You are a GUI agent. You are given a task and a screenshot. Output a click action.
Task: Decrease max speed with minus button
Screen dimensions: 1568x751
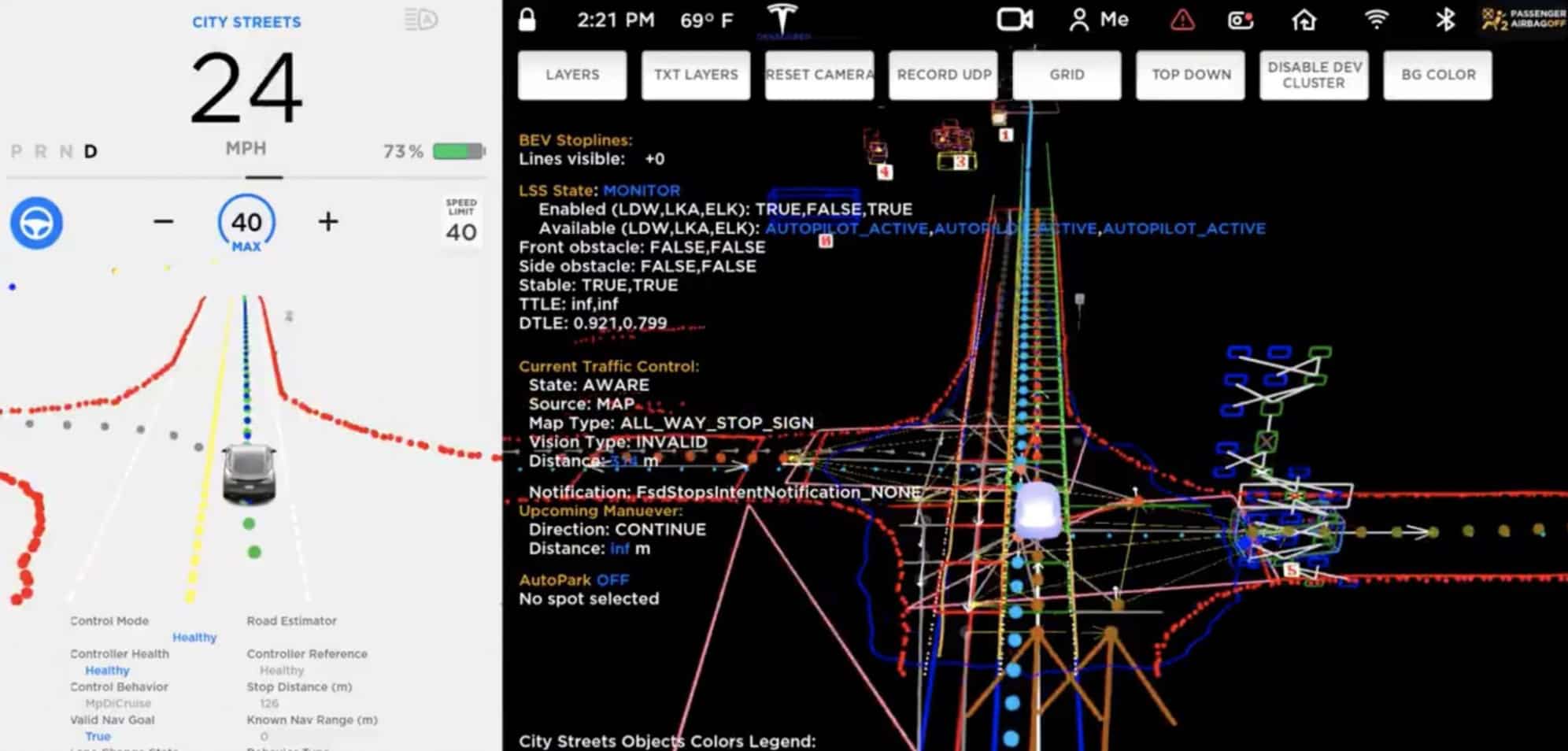point(163,222)
